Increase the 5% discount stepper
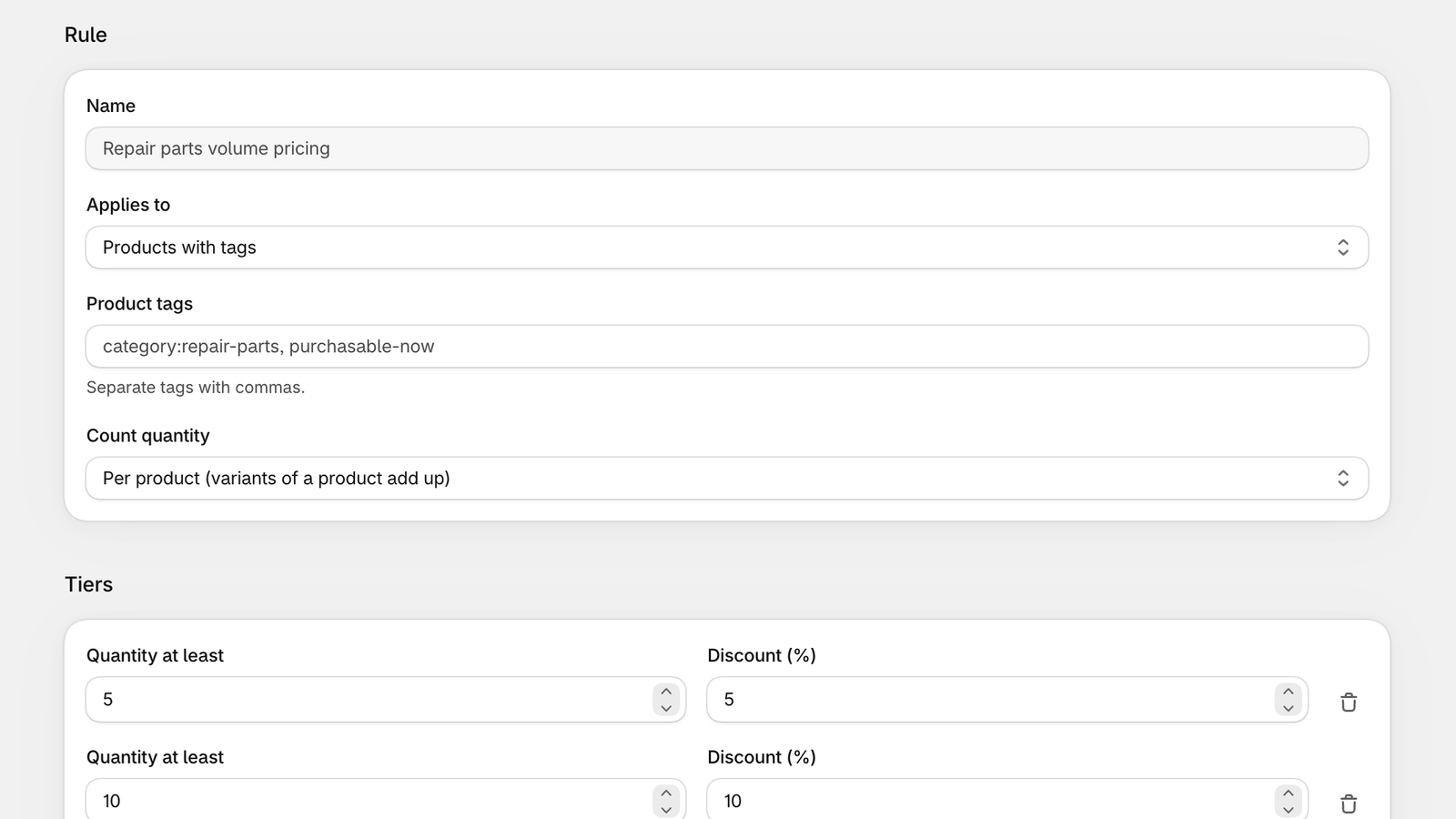Viewport: 1456px width, 819px height. coord(1288,692)
